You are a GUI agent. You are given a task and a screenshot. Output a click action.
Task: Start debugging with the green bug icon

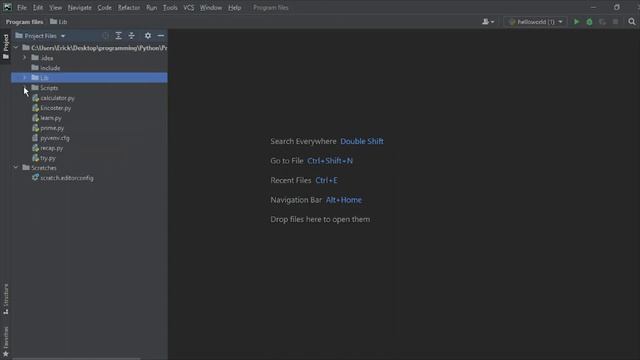coord(589,22)
